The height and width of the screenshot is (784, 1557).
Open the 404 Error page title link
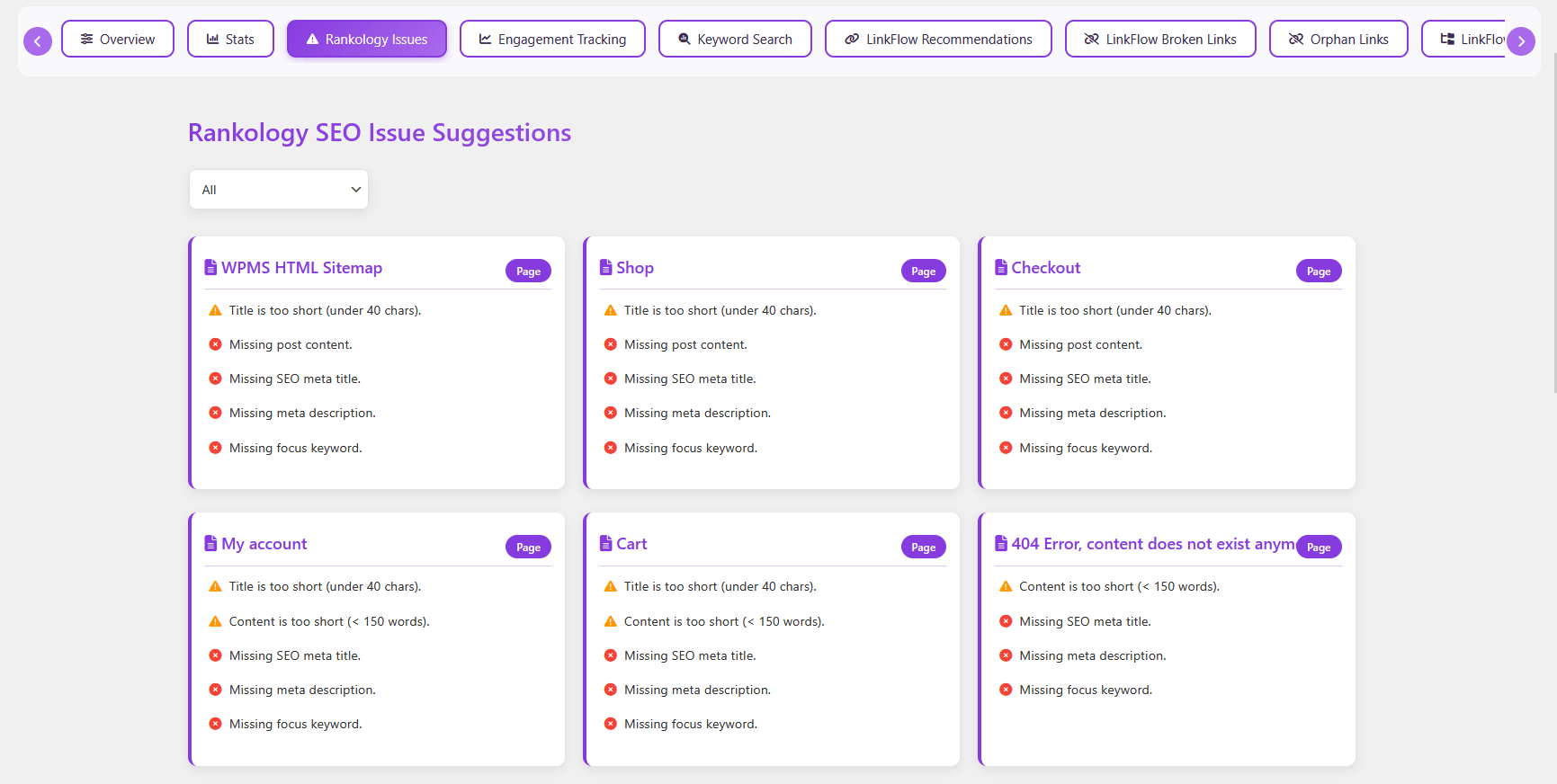(1152, 544)
